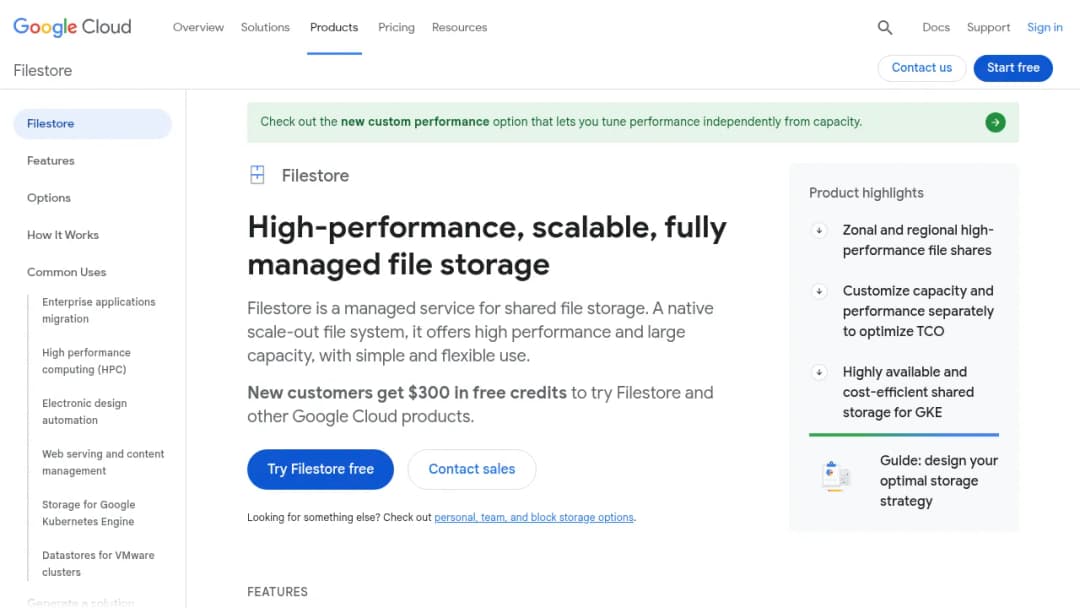Go to Docs
Image resolution: width=1080 pixels, height=608 pixels.
click(935, 28)
